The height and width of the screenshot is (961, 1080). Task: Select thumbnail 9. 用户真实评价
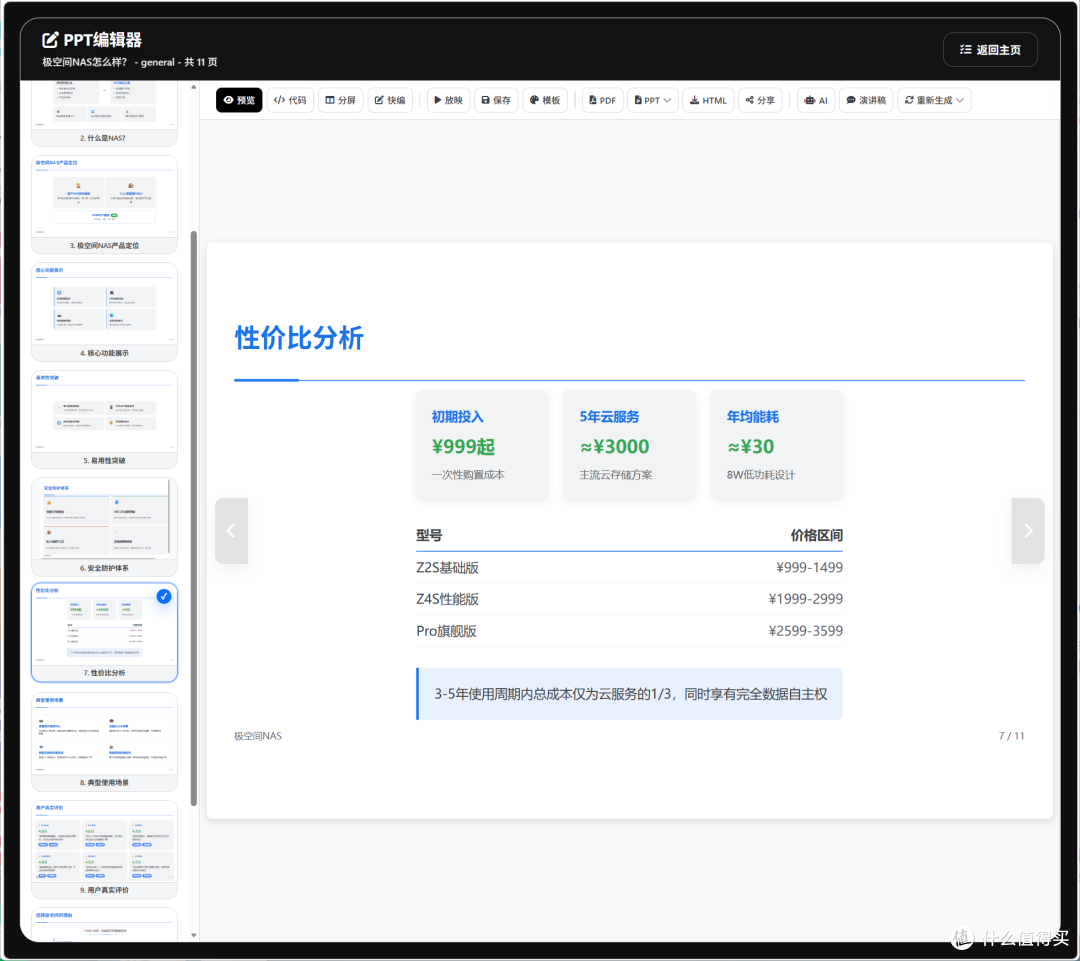[x=104, y=849]
